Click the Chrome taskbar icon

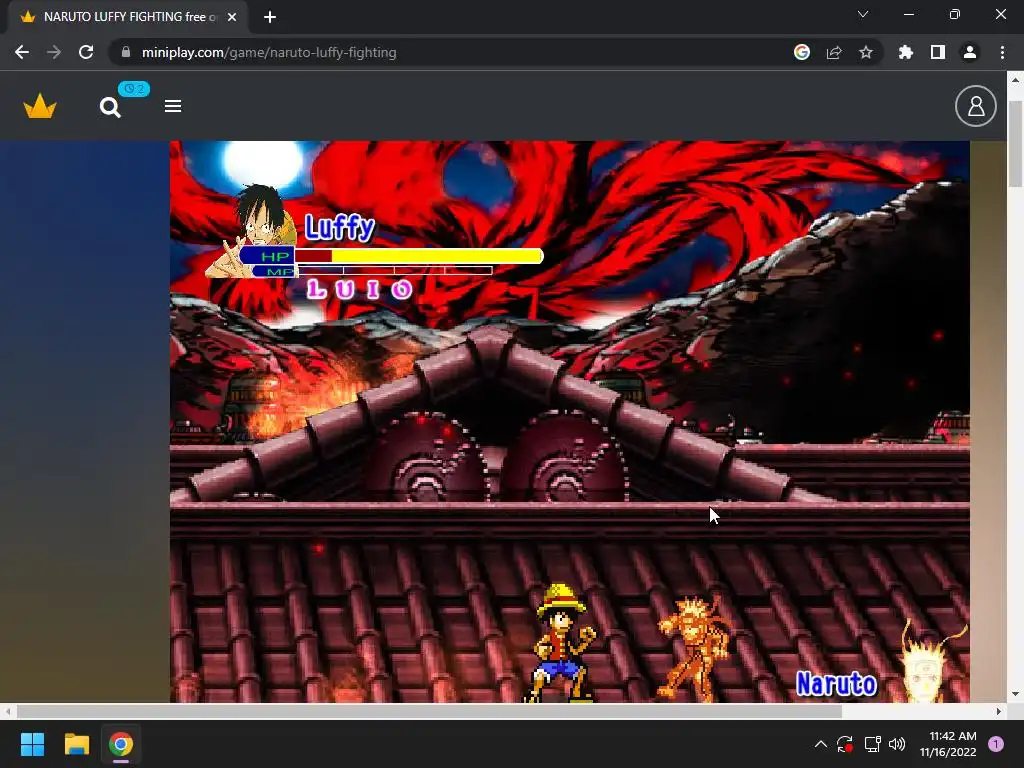(121, 744)
